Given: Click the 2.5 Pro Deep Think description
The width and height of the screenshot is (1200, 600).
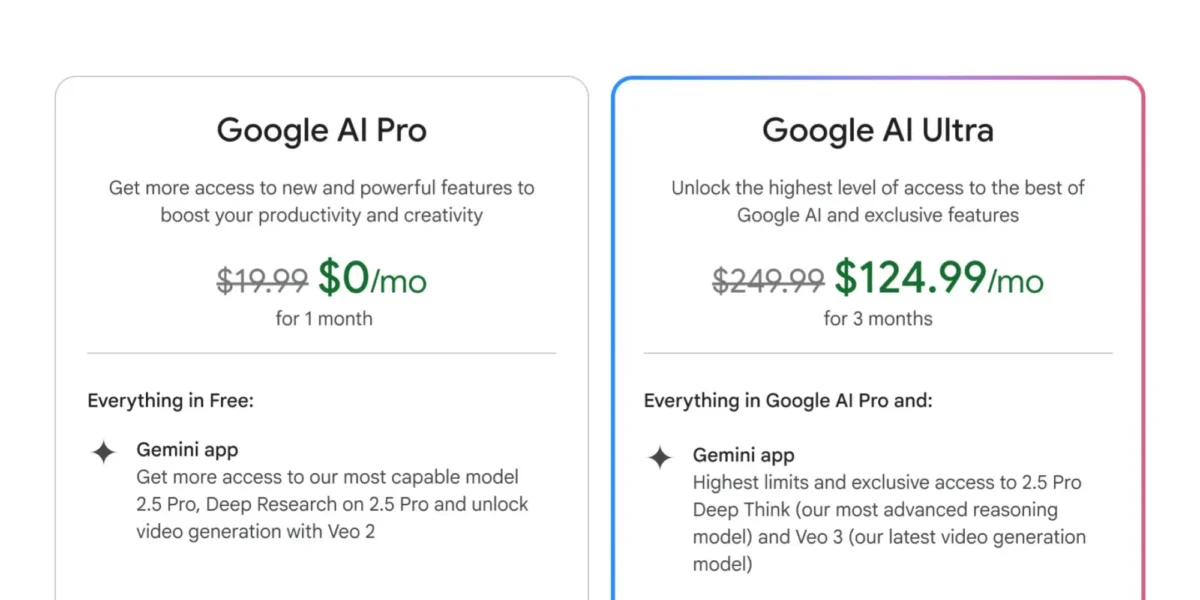Looking at the screenshot, I should click(889, 523).
